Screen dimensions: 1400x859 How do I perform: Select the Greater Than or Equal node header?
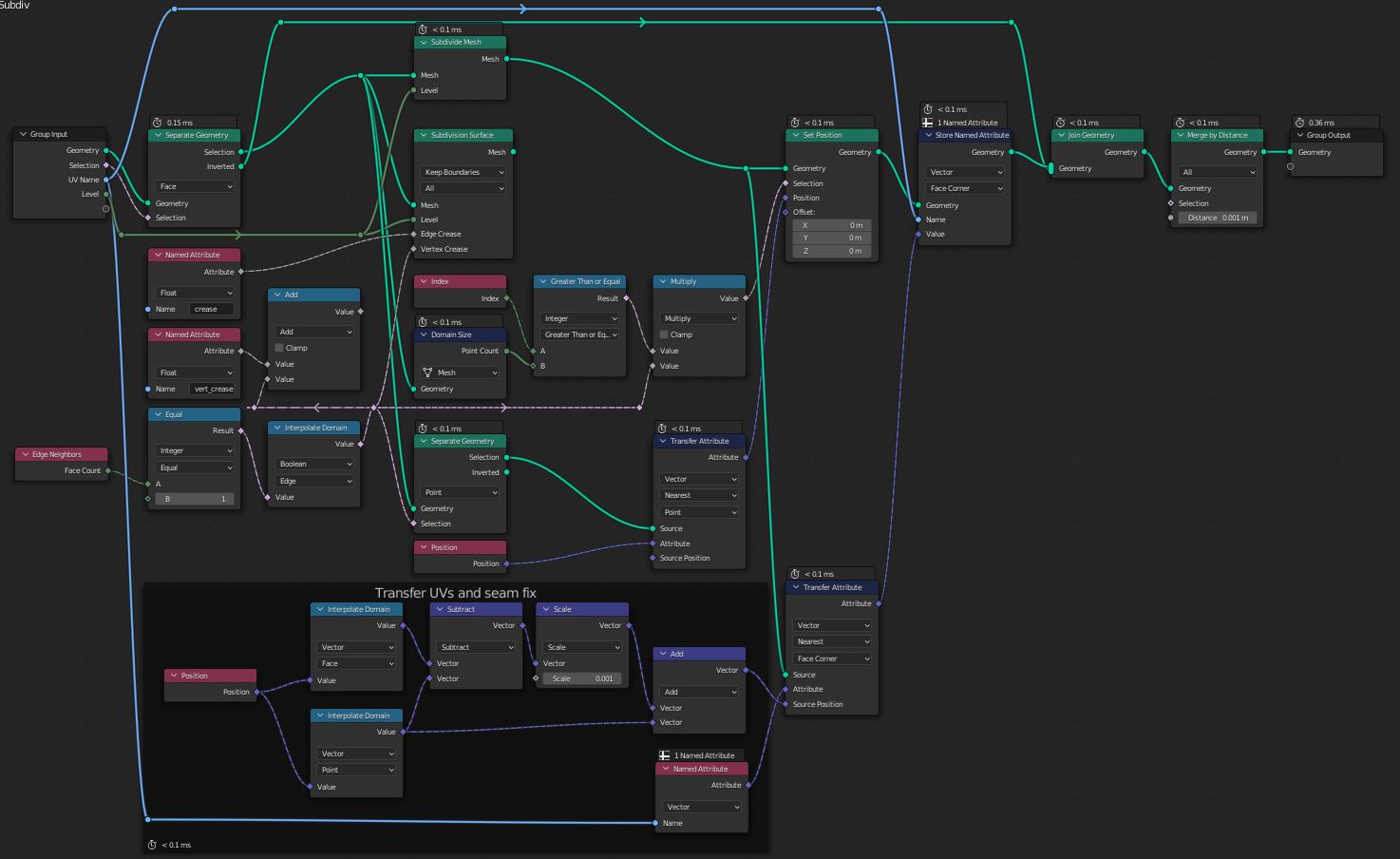pyautogui.click(x=579, y=281)
